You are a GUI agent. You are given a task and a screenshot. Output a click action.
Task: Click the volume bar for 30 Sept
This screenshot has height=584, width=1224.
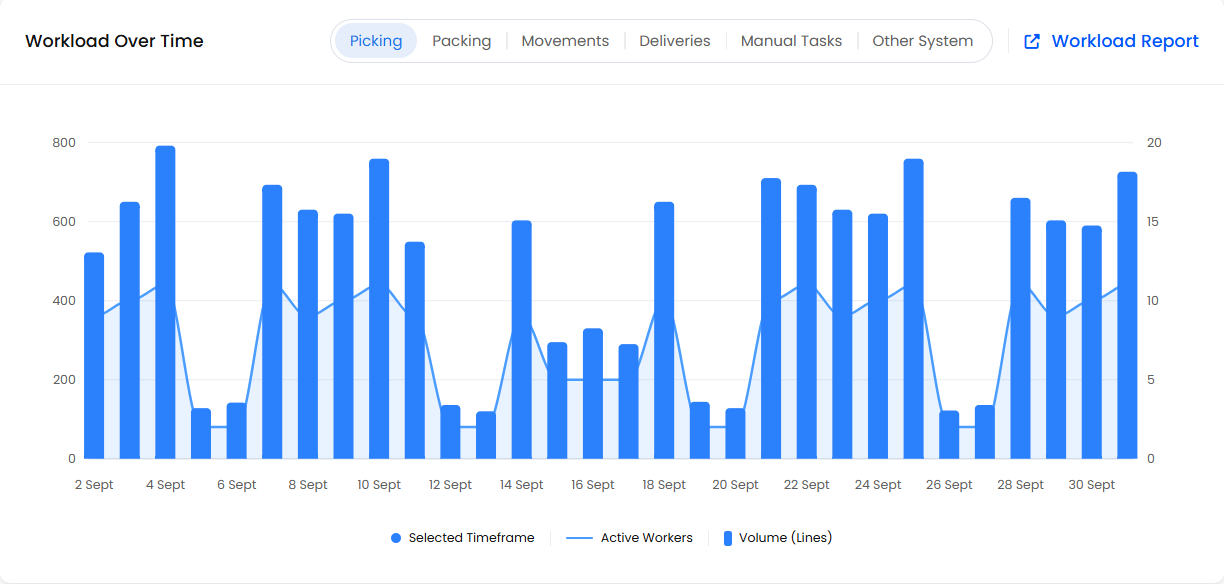tap(1092, 342)
